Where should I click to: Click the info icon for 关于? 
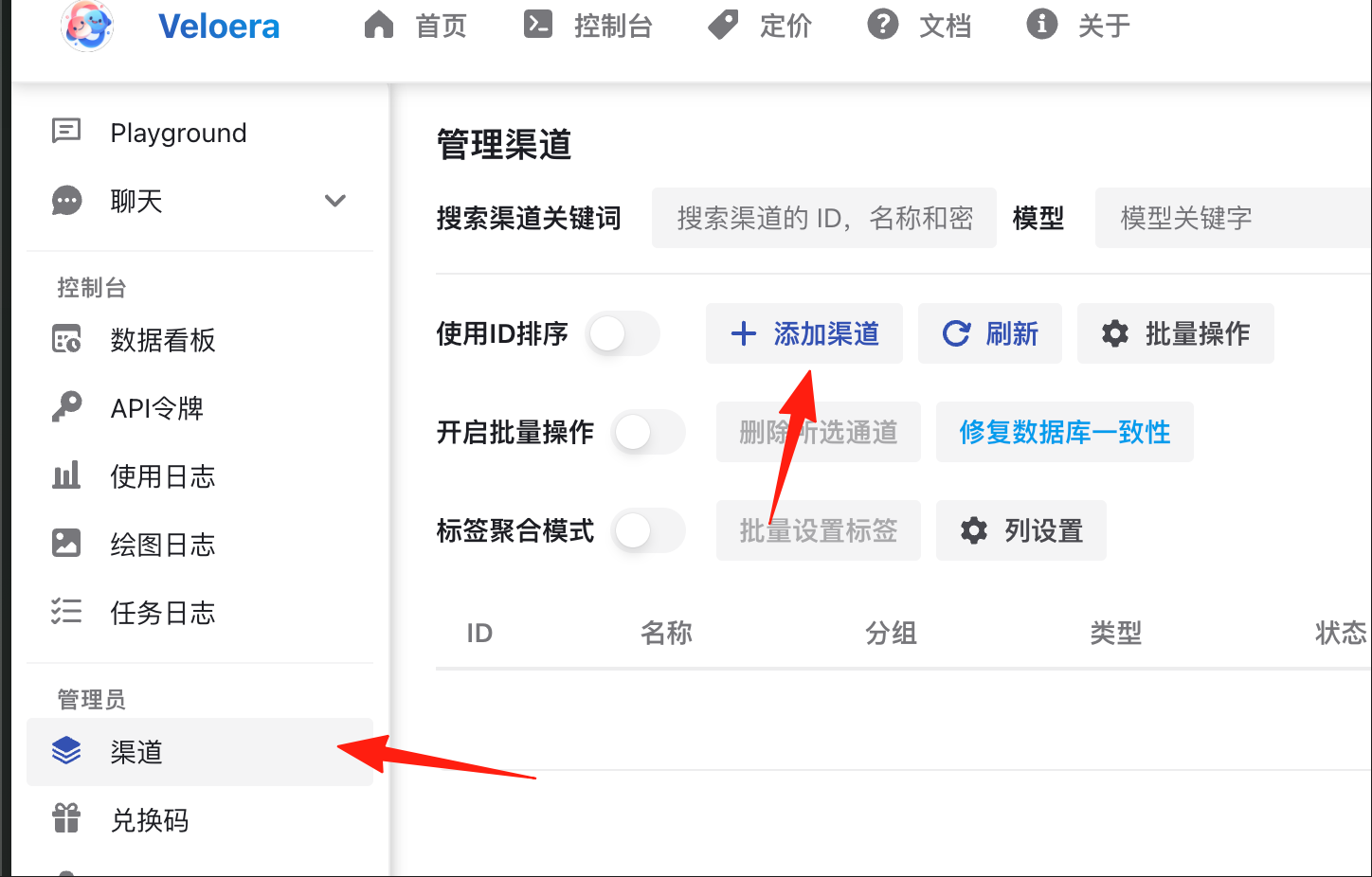click(x=1042, y=25)
